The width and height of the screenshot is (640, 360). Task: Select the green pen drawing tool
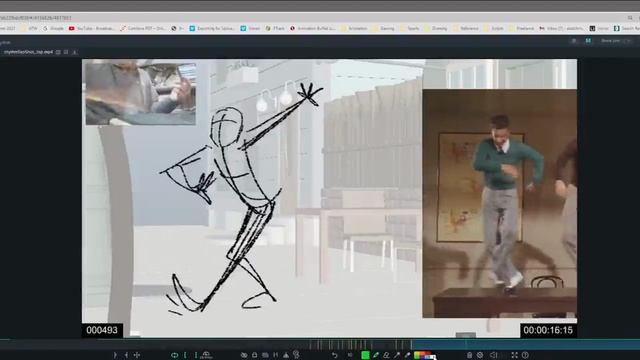(x=376, y=355)
